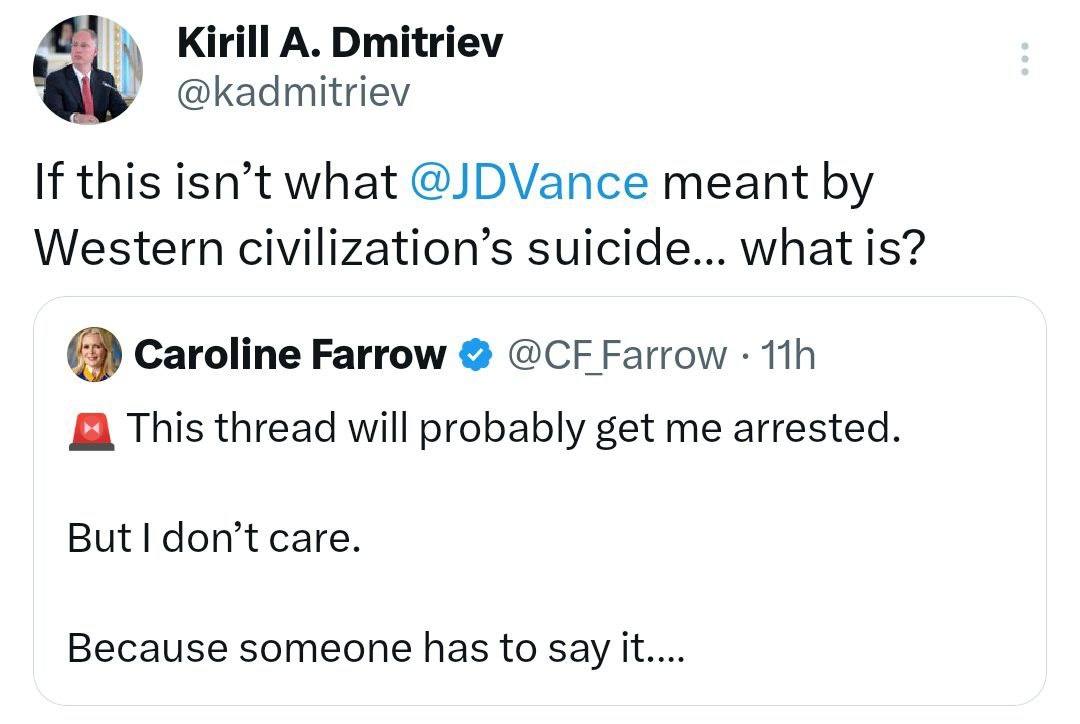This screenshot has width=1080, height=724.
Task: Click "This thread will probably get me arrested."
Action: pos(514,428)
